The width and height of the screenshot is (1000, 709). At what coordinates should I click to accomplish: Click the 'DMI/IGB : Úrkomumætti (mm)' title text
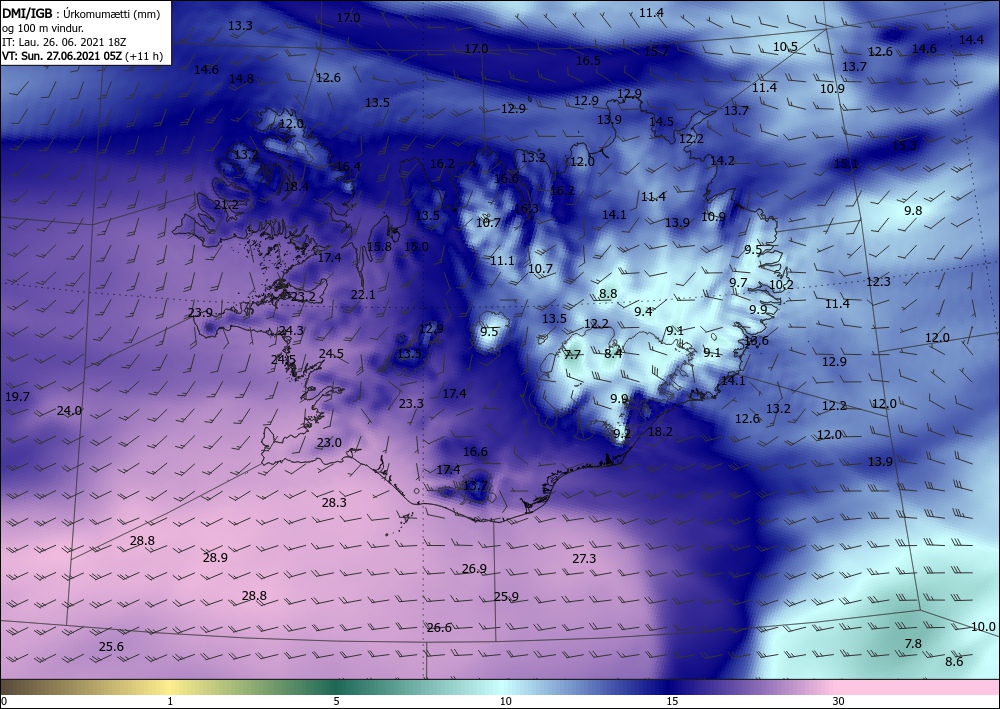pyautogui.click(x=81, y=14)
